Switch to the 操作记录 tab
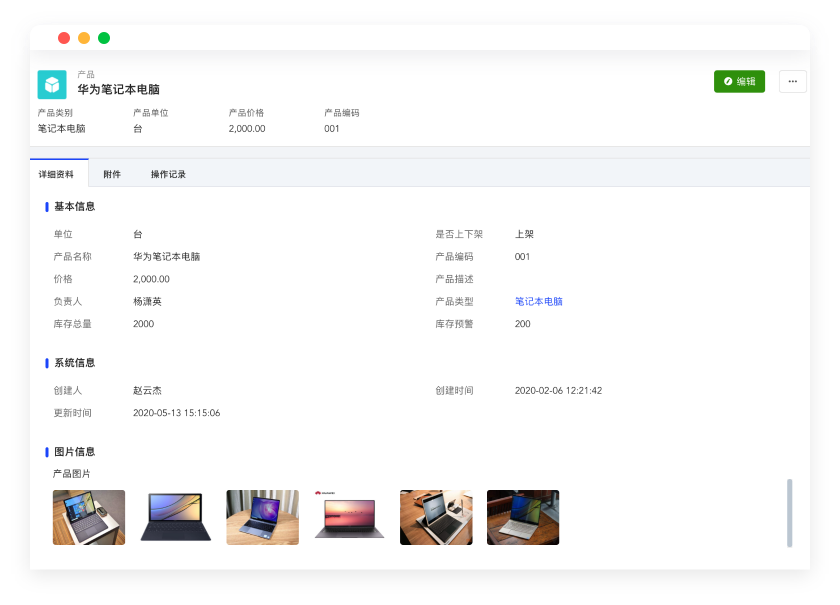Screen dimensions: 840x605 coord(168,174)
